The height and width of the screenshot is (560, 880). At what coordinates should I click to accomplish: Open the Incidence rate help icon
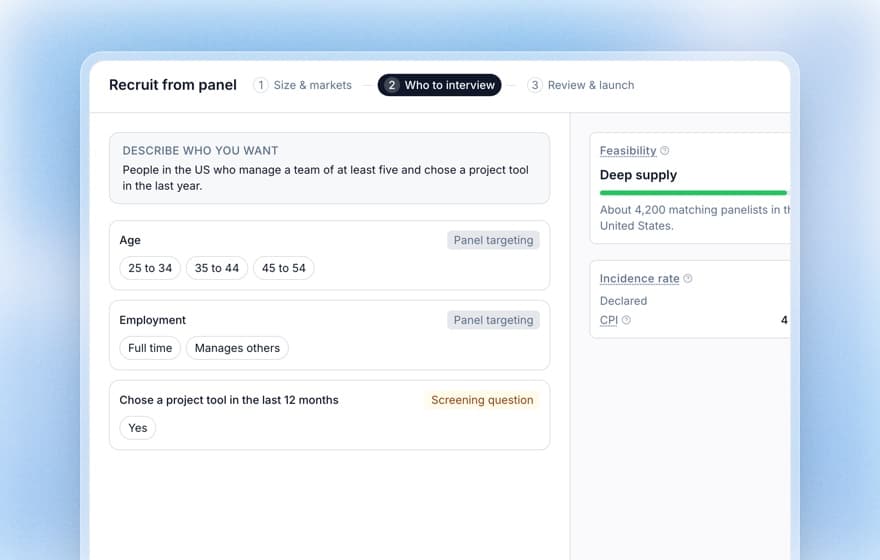[x=688, y=278]
